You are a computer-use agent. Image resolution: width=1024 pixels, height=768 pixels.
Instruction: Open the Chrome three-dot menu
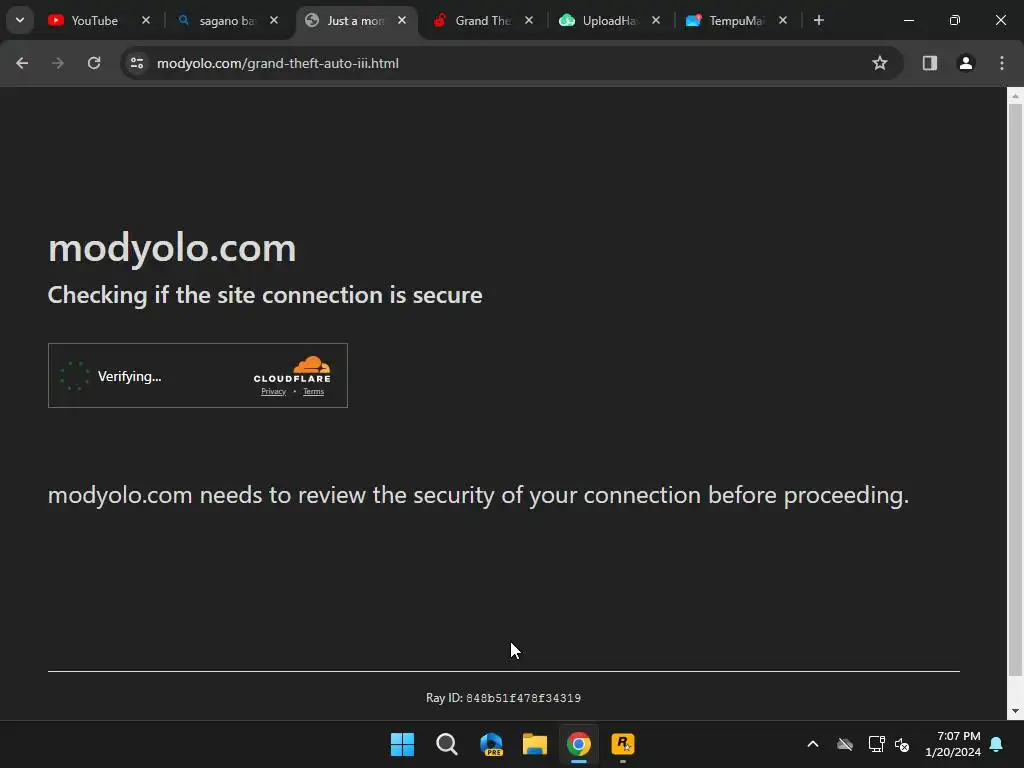pos(1002,63)
